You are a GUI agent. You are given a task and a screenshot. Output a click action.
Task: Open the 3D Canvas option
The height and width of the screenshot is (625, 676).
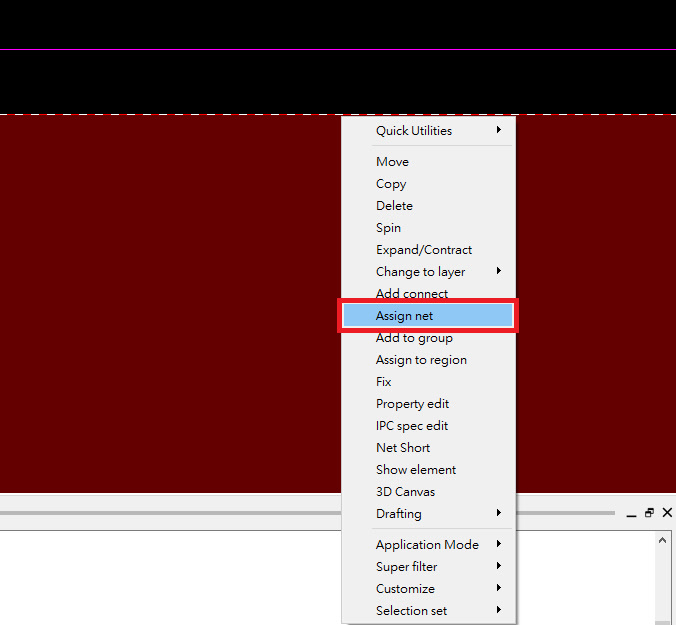428,491
